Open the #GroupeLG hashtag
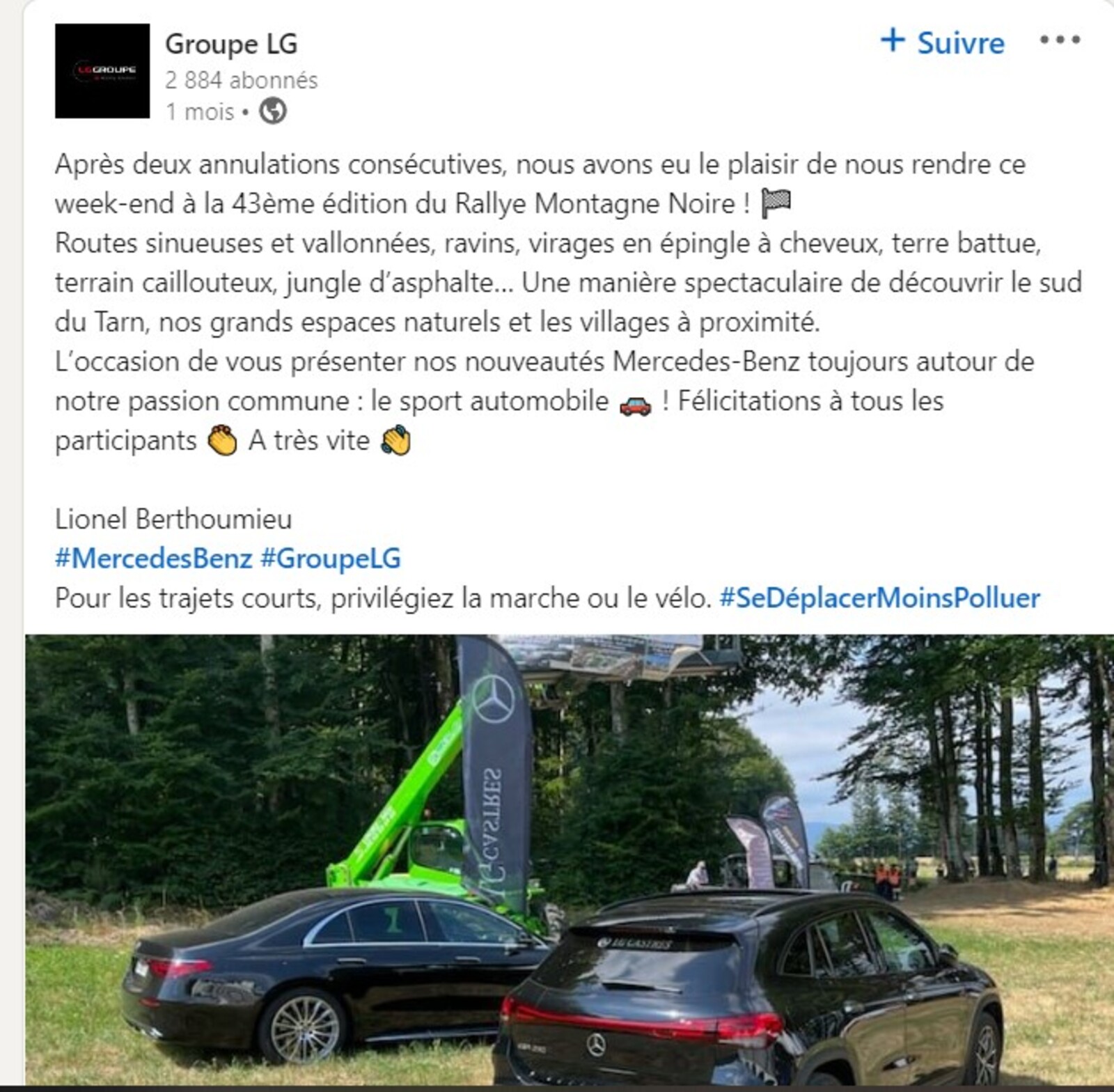The height and width of the screenshot is (1092, 1114). (331, 559)
